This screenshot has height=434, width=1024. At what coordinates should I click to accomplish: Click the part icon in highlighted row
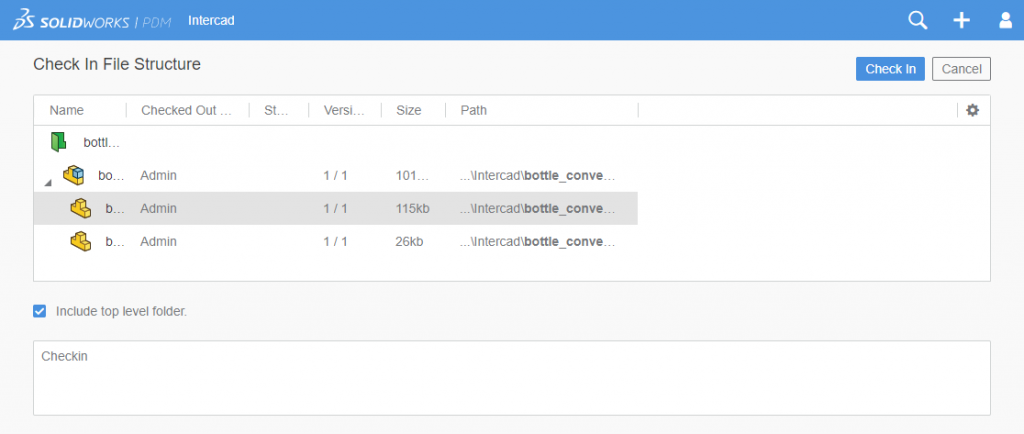80,208
